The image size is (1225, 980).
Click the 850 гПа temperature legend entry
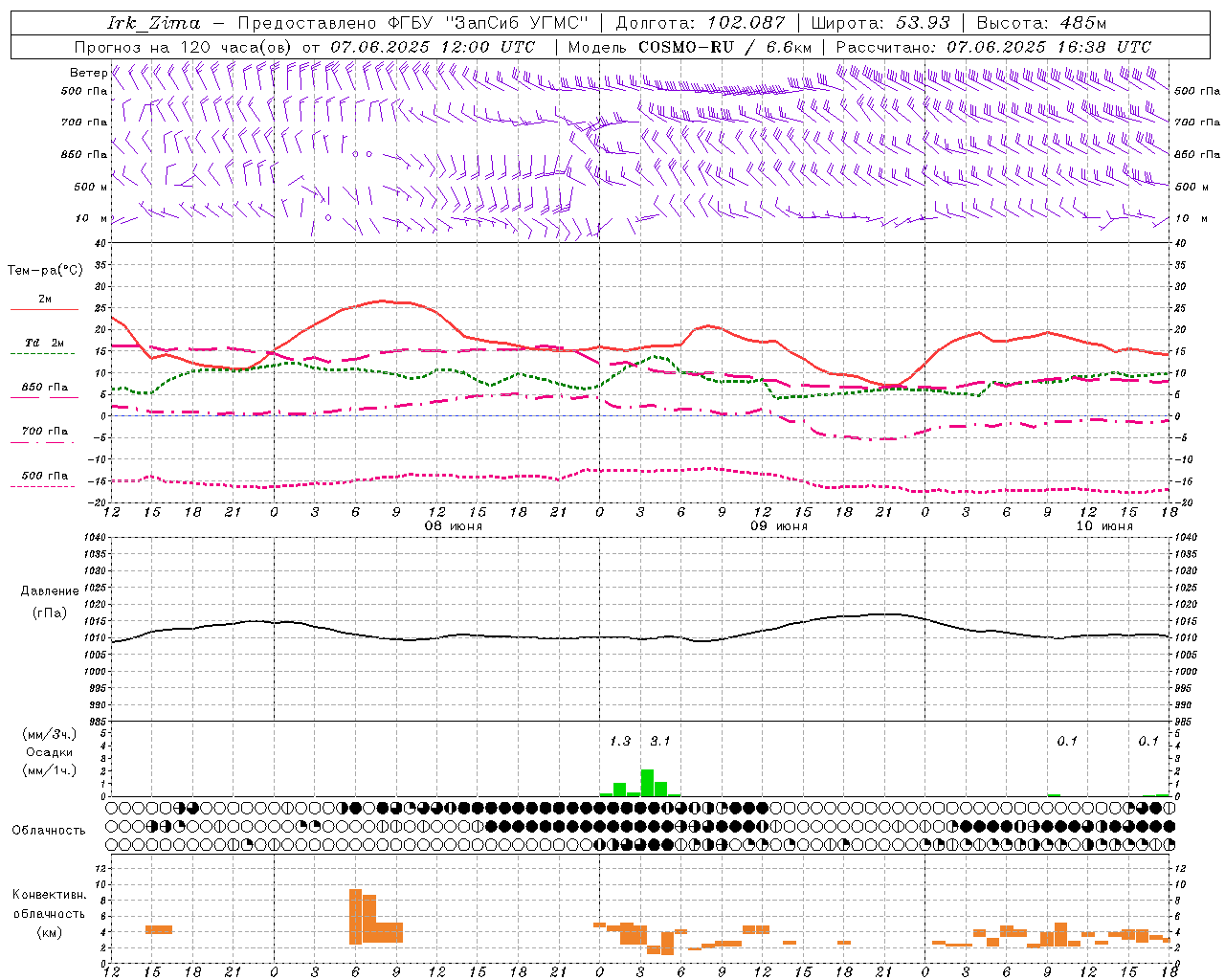coord(45,388)
